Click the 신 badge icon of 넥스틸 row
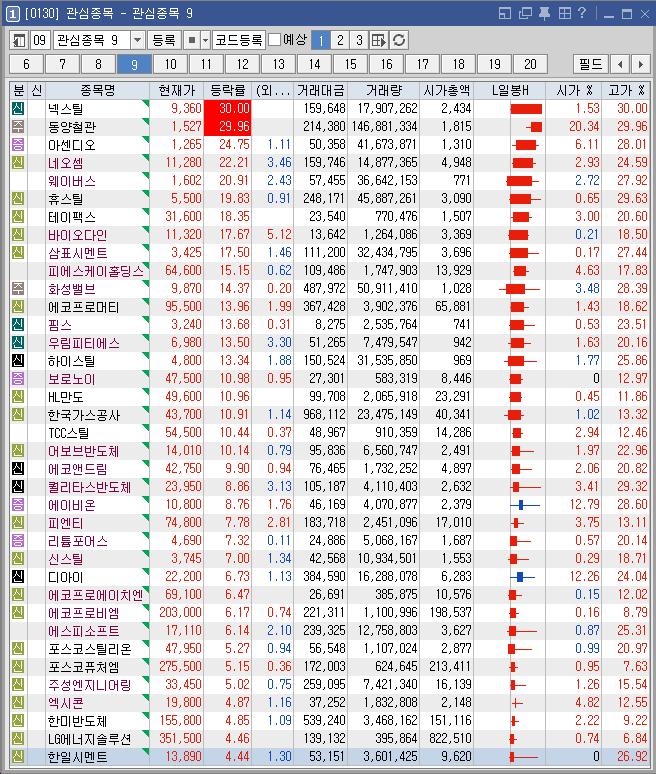The height and width of the screenshot is (774, 656). (x=18, y=108)
